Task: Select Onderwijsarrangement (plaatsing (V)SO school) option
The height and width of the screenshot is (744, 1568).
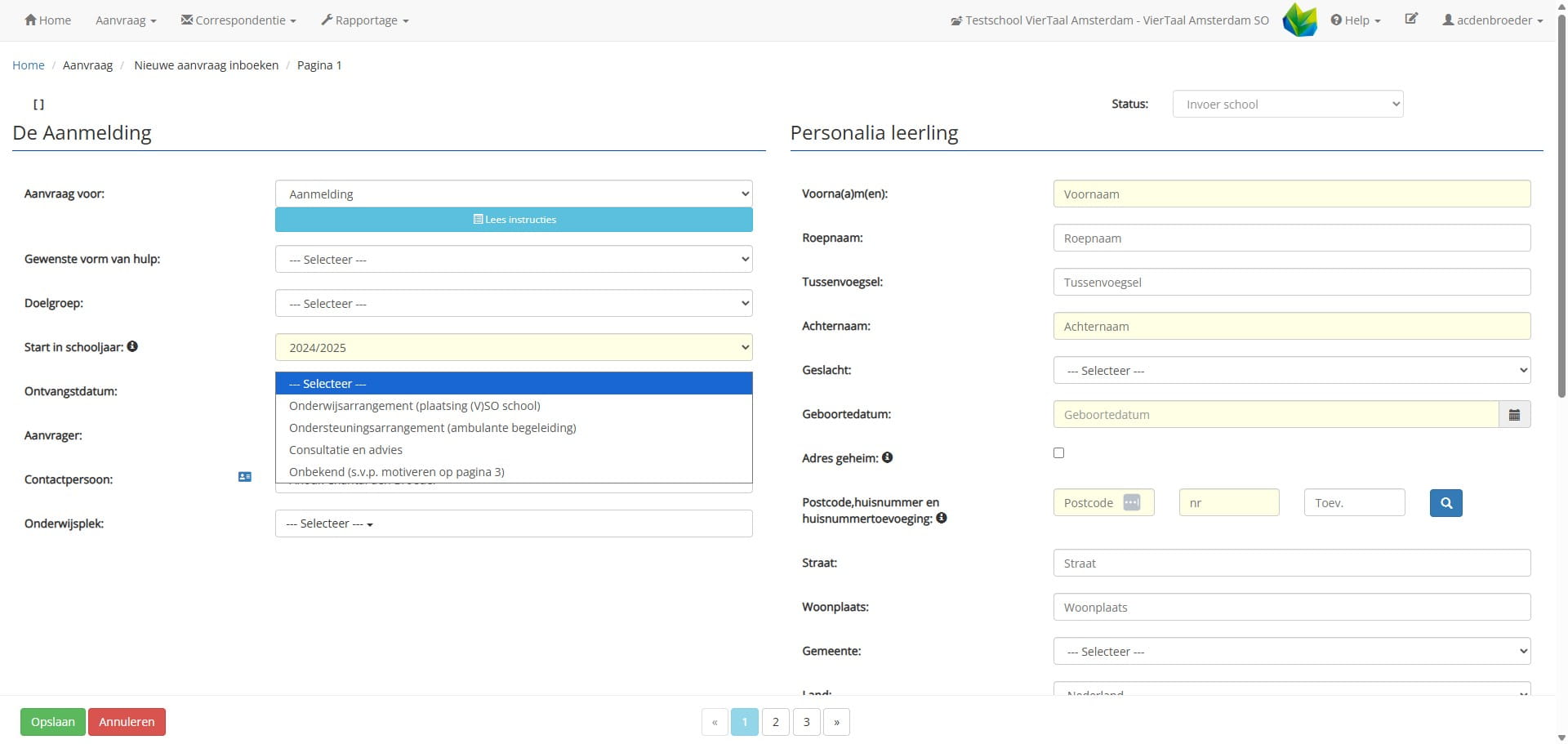Action: [514, 405]
